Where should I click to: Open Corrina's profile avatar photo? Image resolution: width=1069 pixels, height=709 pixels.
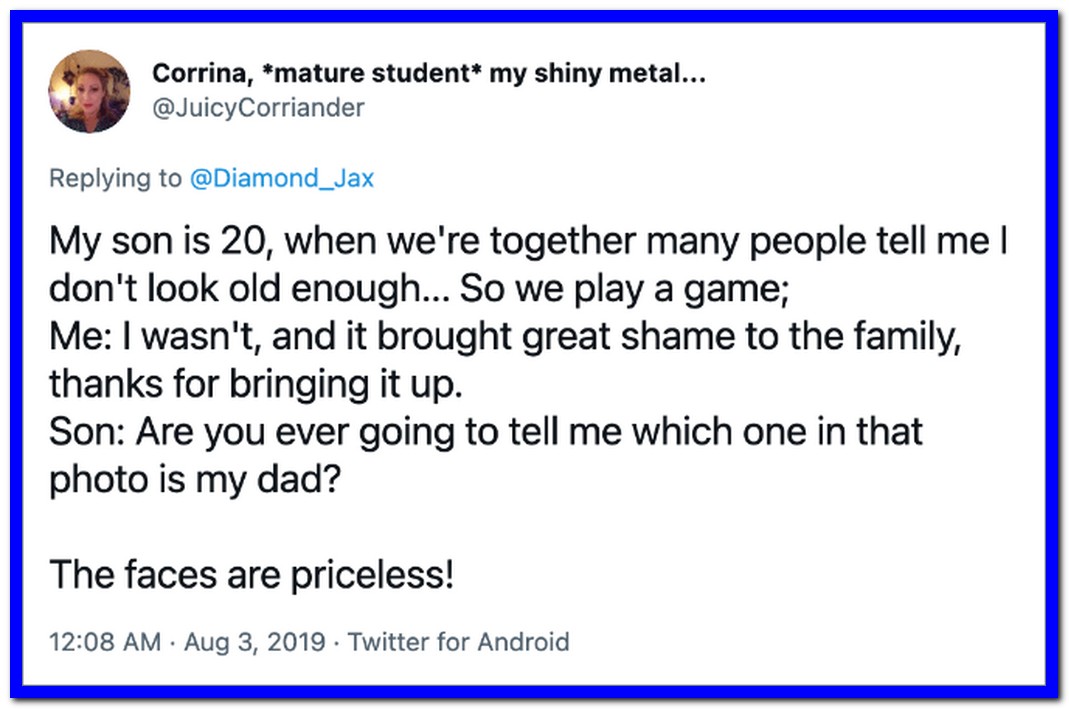point(89,91)
